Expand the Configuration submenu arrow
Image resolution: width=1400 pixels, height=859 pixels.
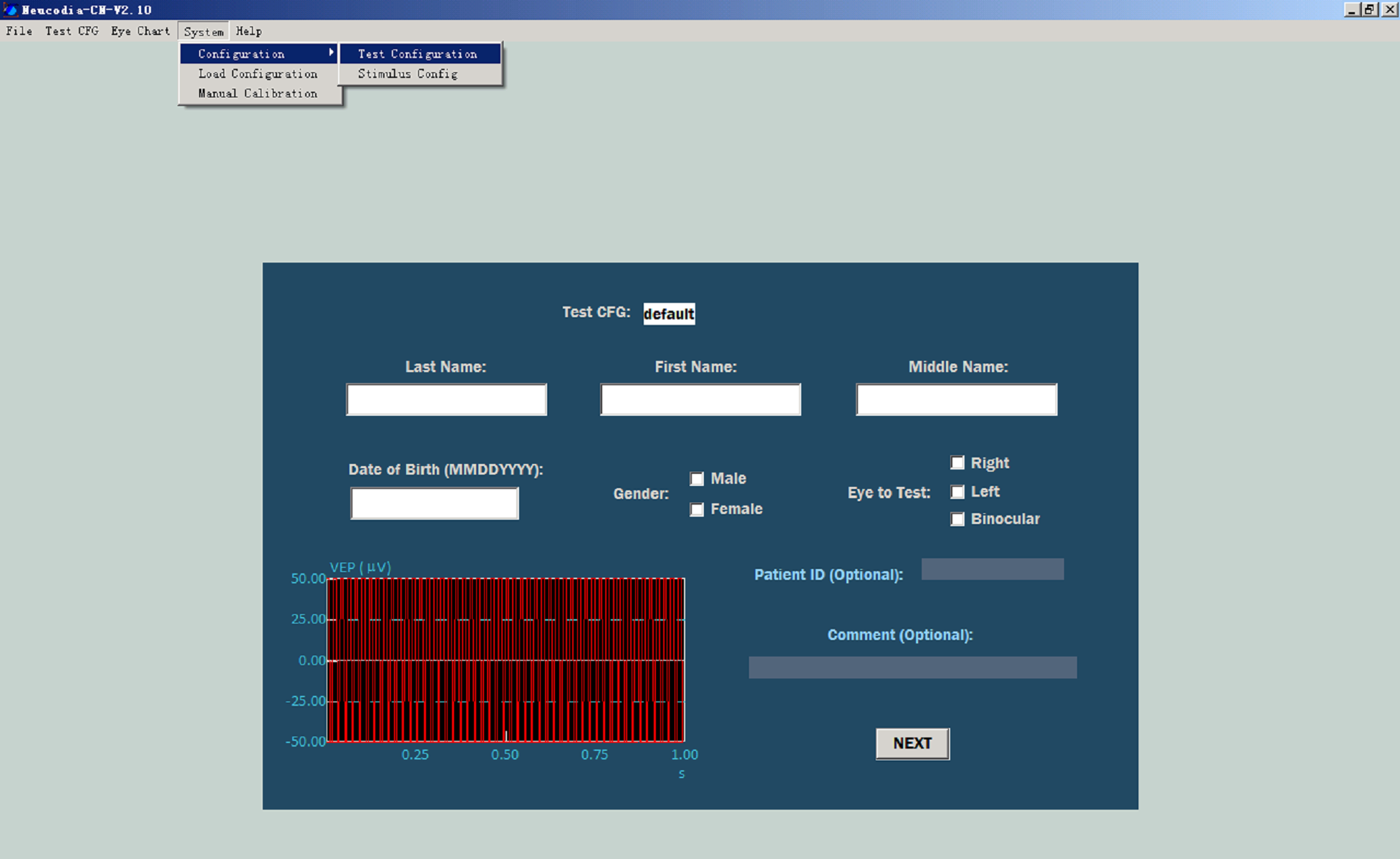[x=331, y=53]
